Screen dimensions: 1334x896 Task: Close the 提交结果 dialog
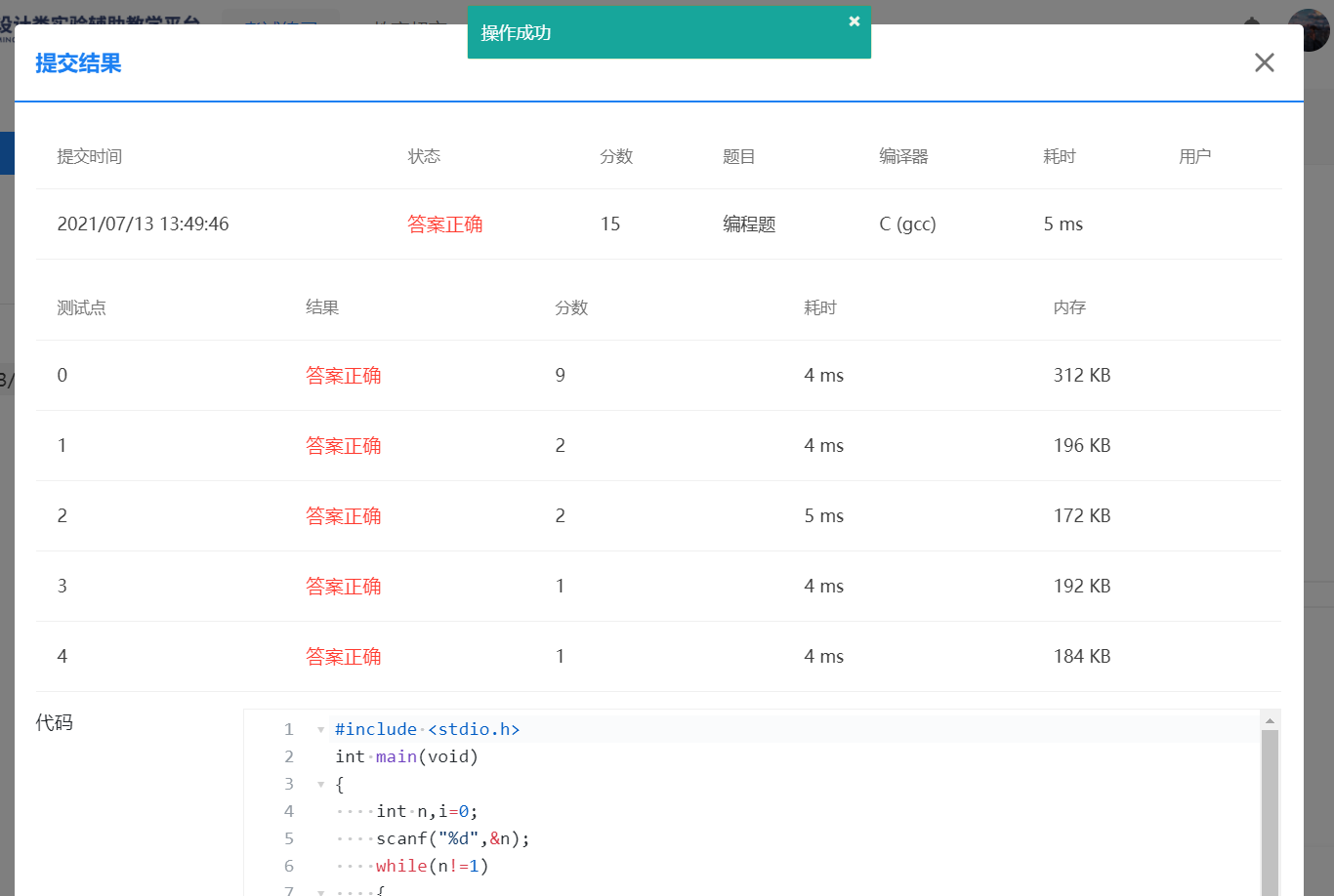1265,62
